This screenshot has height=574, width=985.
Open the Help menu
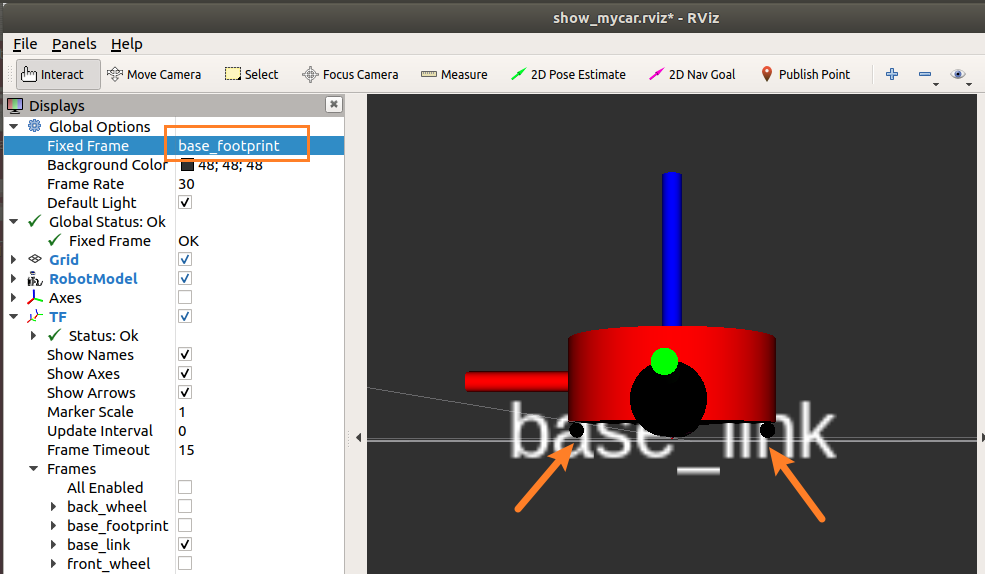coord(127,44)
